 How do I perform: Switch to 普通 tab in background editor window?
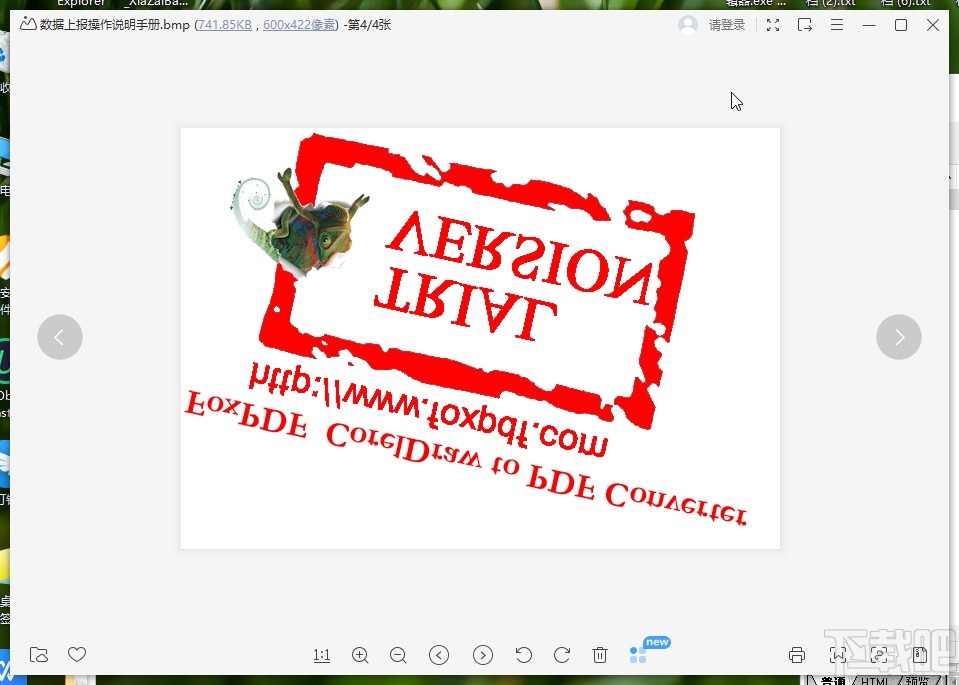click(x=833, y=680)
